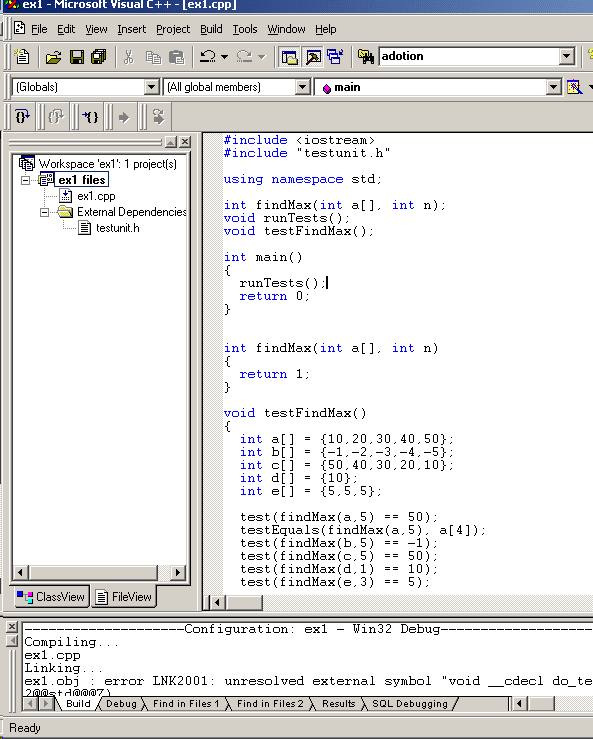
Task: Click the Save All stacked disks icon
Action: [99, 57]
